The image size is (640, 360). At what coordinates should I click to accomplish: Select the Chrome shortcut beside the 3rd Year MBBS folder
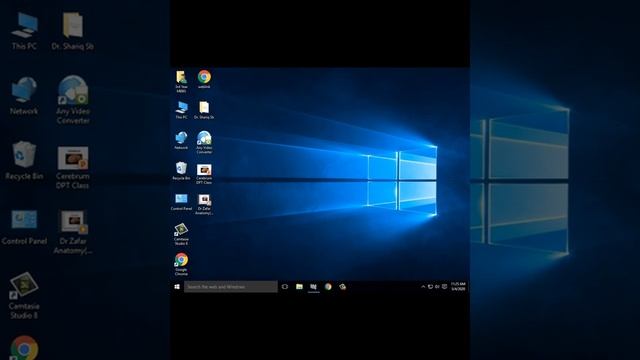click(204, 79)
